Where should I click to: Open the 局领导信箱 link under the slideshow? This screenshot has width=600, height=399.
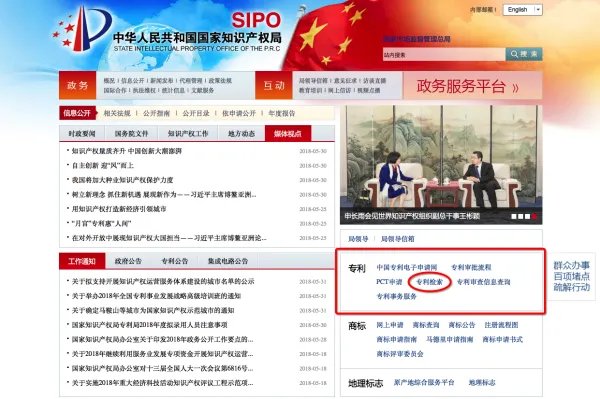pyautogui.click(x=398, y=239)
